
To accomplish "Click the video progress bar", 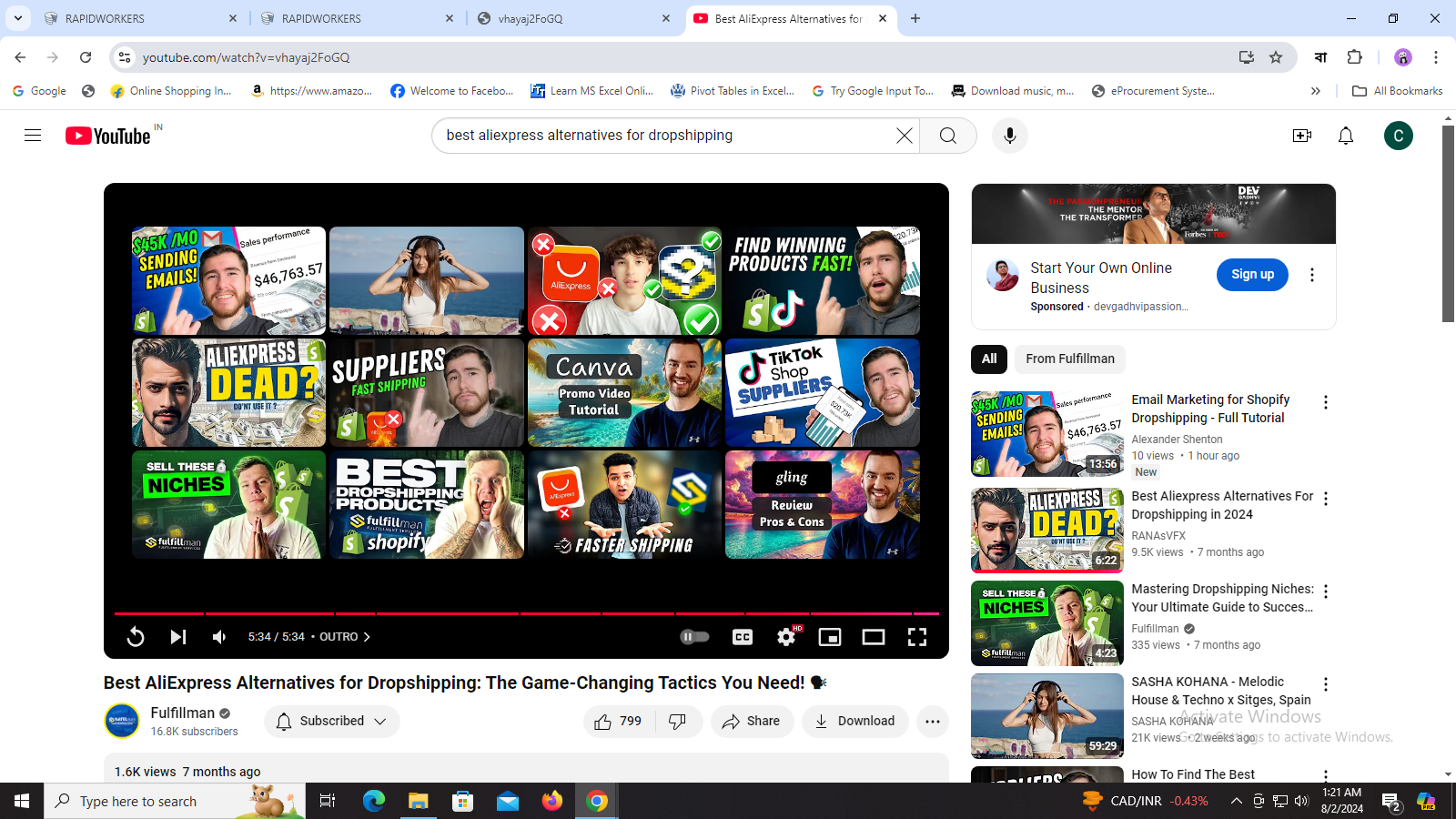I will (526, 613).
